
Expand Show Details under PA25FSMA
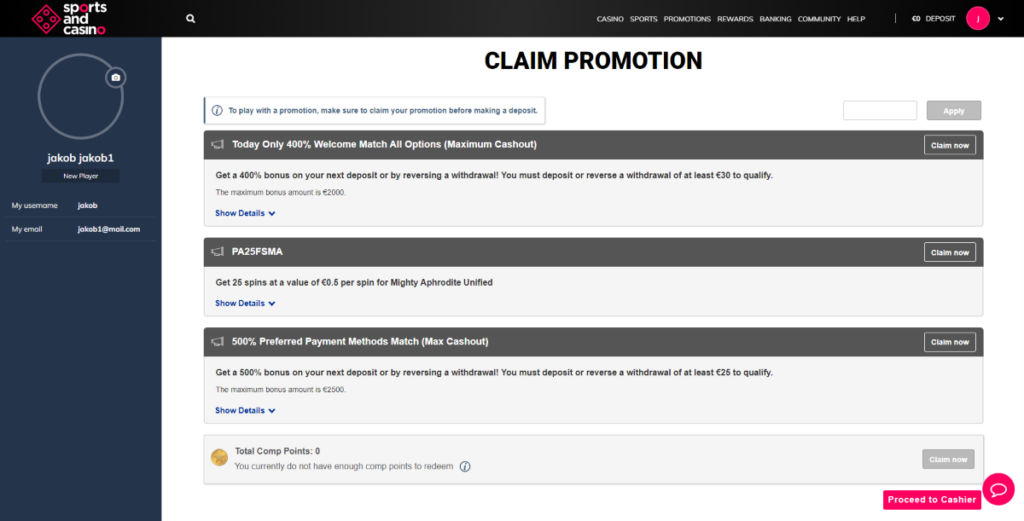tap(246, 304)
